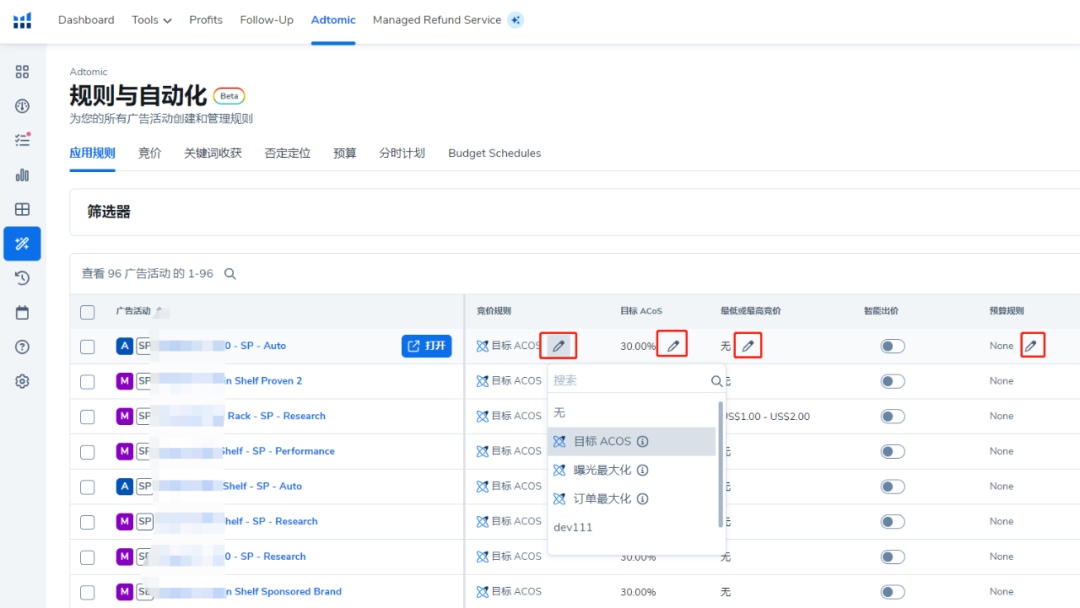Choose 无 option in bid rule dropdown
Image resolution: width=1080 pixels, height=608 pixels.
pyautogui.click(x=632, y=412)
